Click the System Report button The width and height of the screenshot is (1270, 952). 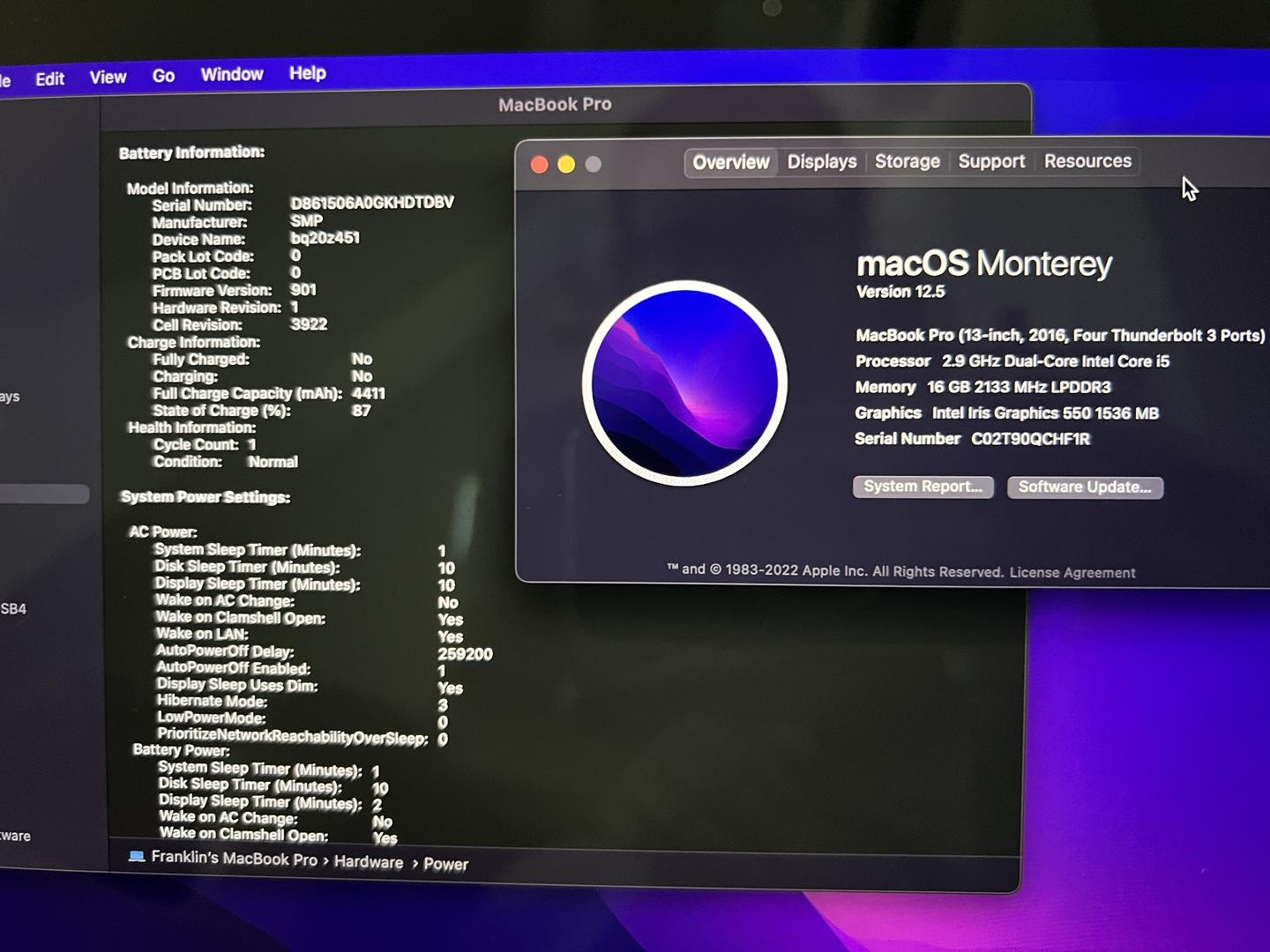pyautogui.click(x=923, y=487)
